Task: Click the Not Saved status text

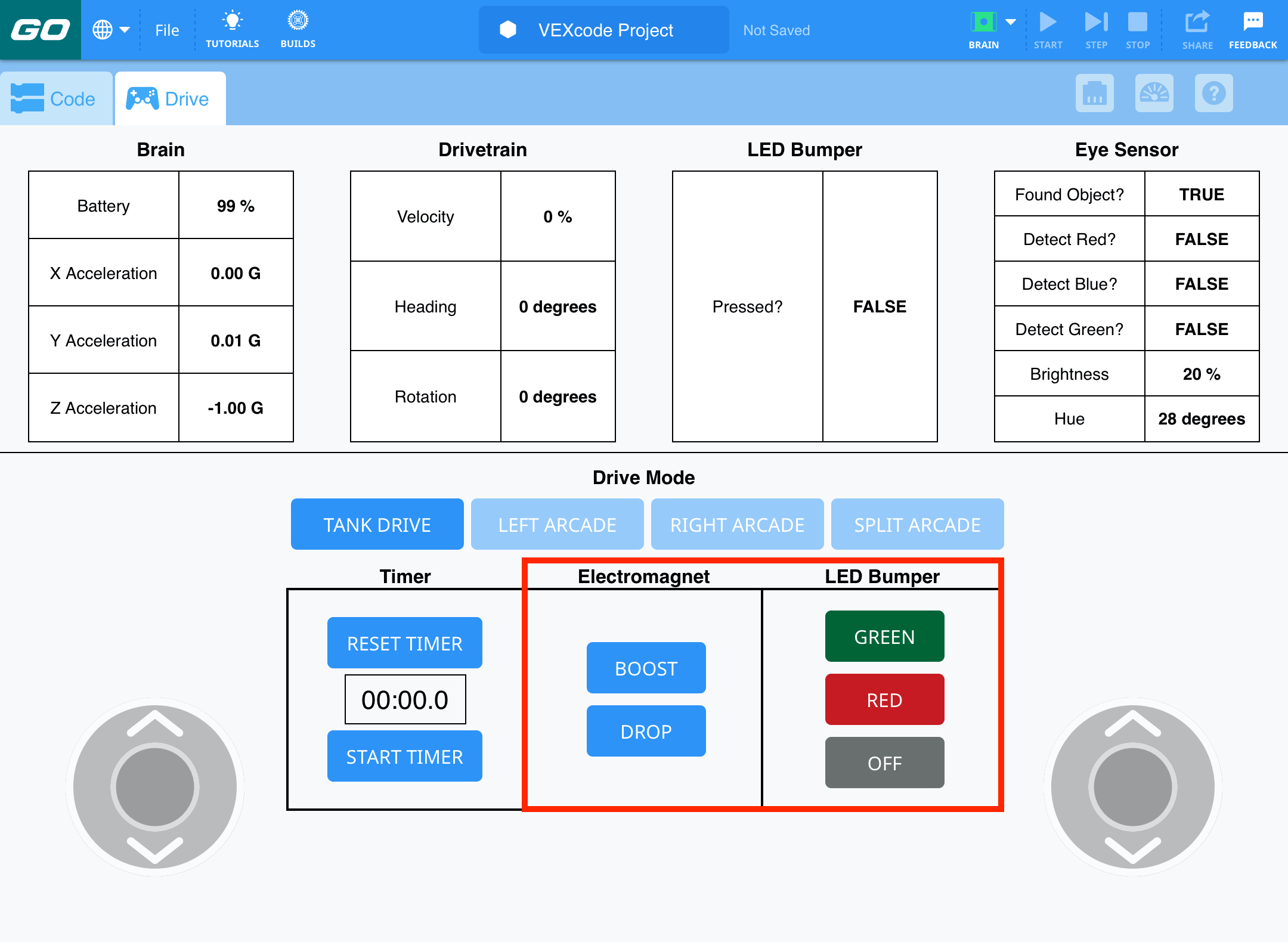Action: [776, 30]
